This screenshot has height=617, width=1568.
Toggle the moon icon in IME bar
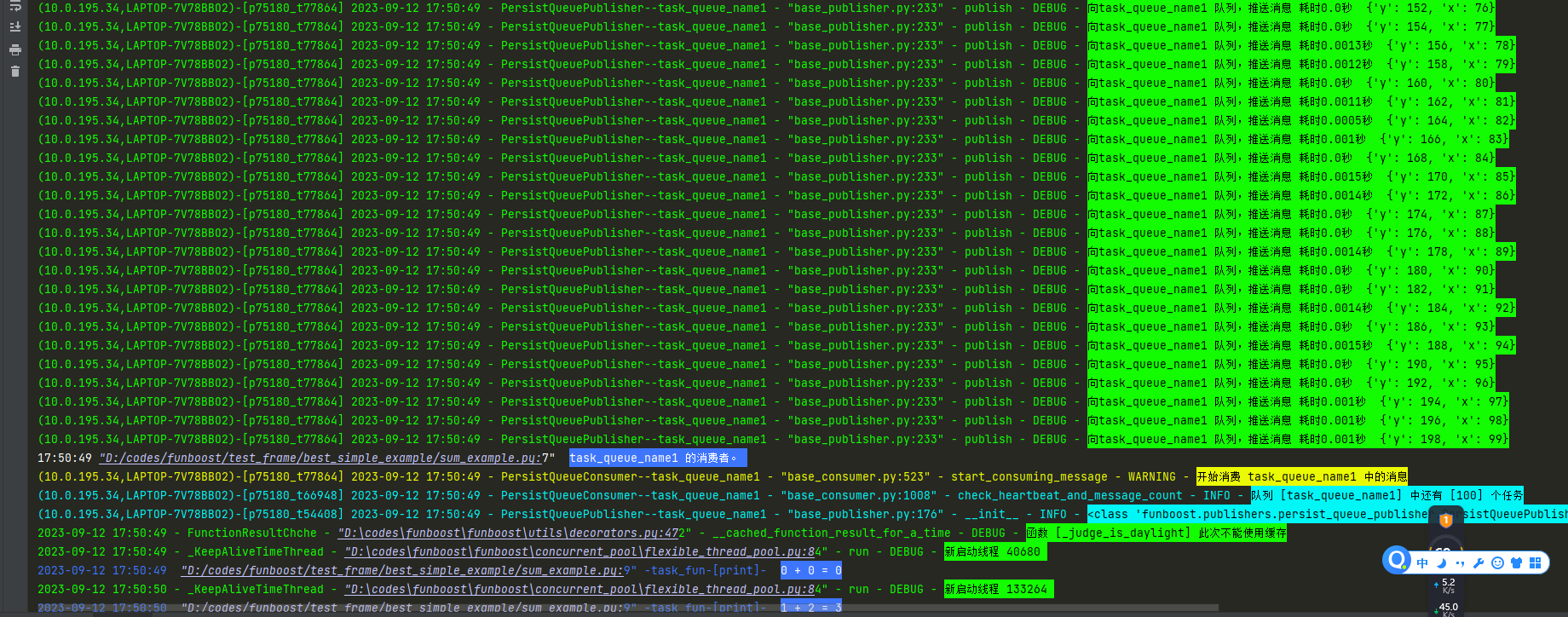1441,562
